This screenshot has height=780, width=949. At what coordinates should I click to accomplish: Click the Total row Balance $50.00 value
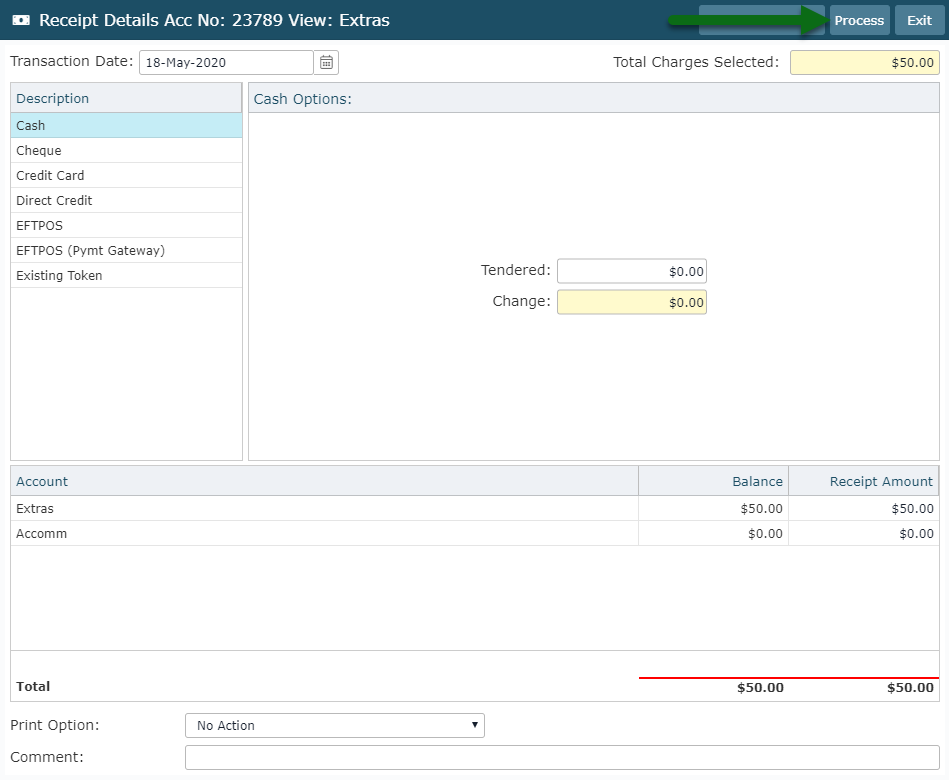point(760,687)
